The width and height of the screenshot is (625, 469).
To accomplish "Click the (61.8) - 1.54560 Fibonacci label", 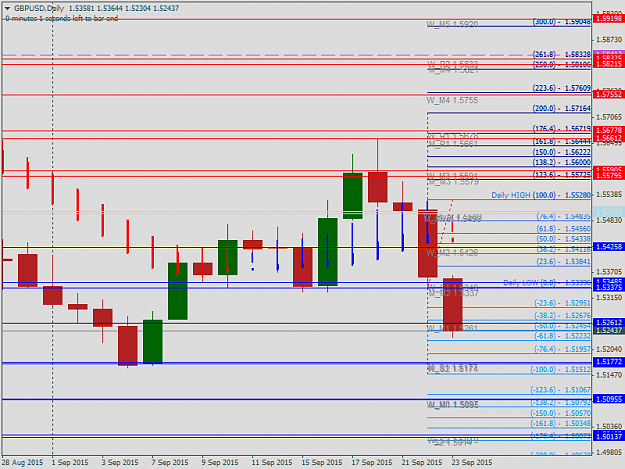I will click(563, 229).
